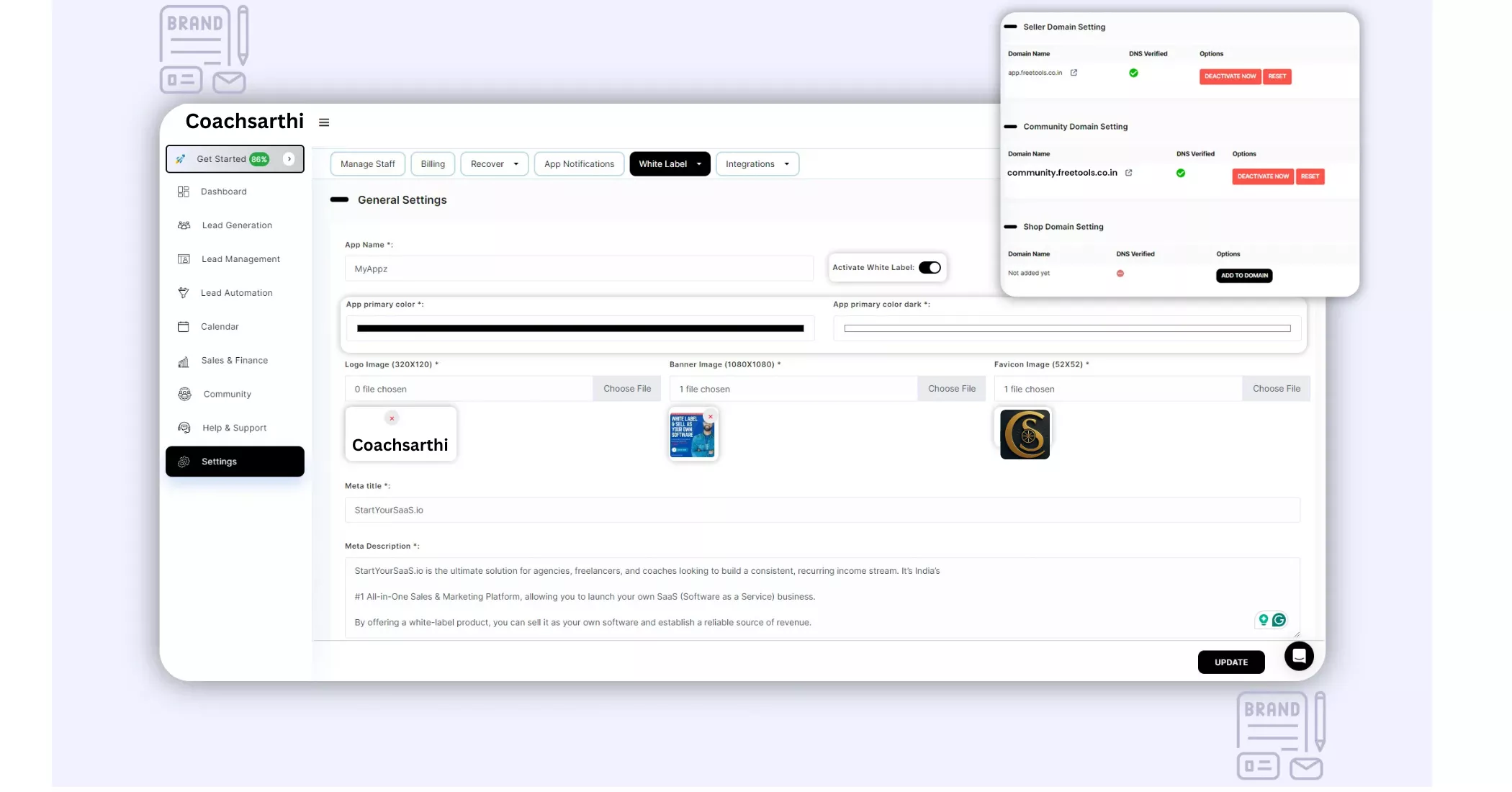
Task: Open external link icon for community.freetools.co.in
Action: click(x=1128, y=173)
